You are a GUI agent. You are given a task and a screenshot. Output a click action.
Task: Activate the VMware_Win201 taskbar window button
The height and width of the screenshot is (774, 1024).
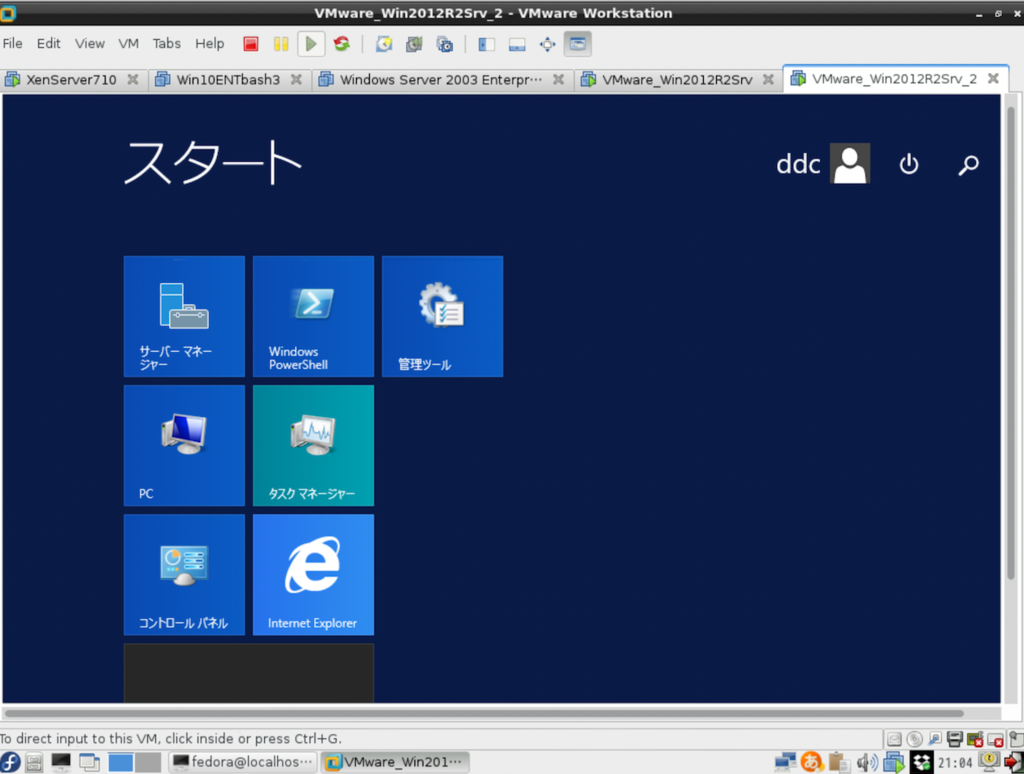(395, 762)
